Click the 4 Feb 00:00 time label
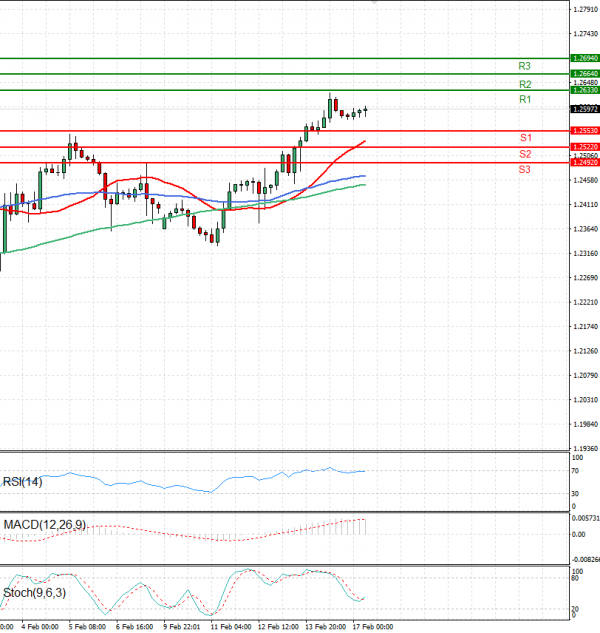The width and height of the screenshot is (600, 633). coord(40,627)
